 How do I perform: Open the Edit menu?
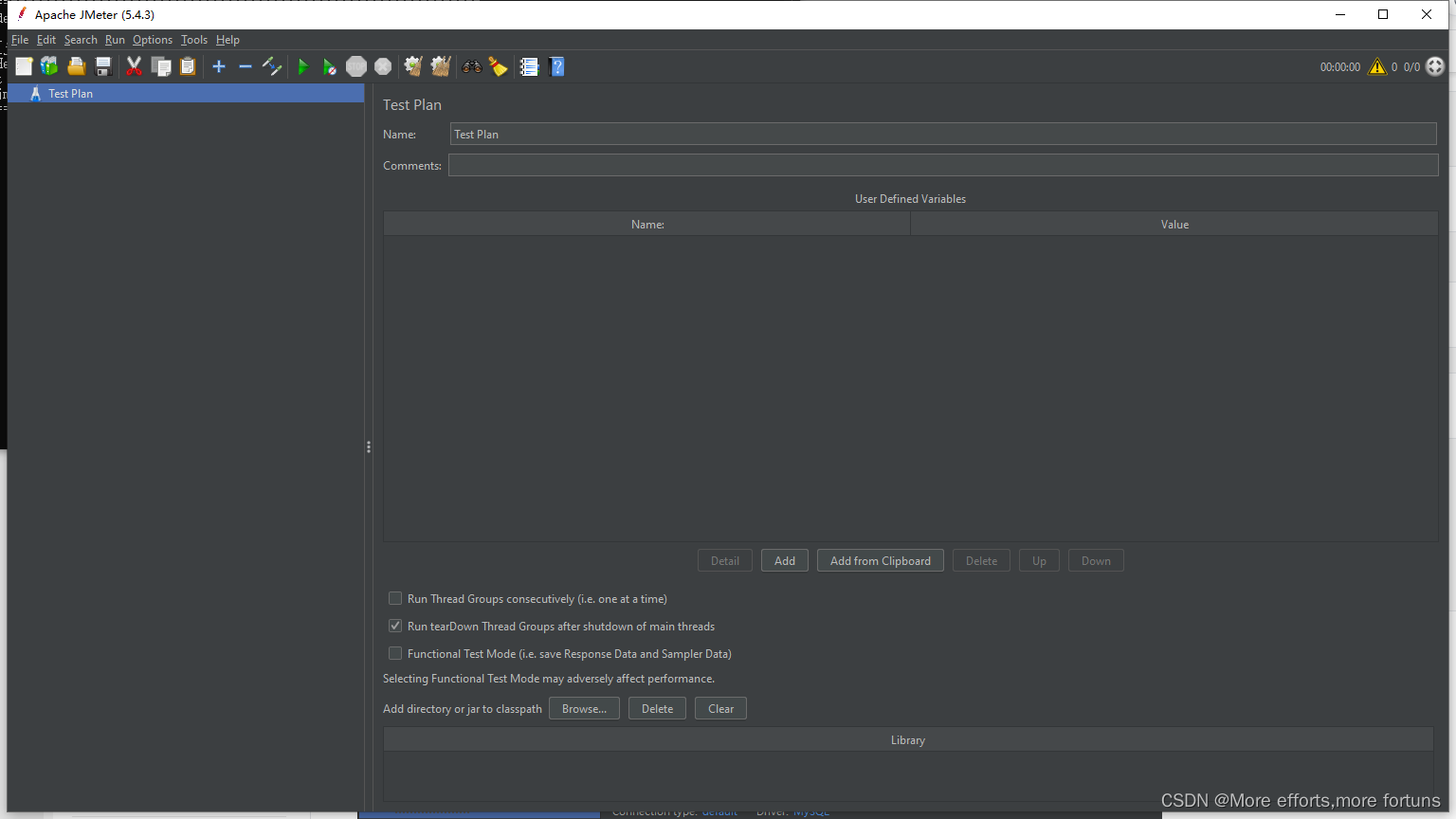pos(46,40)
